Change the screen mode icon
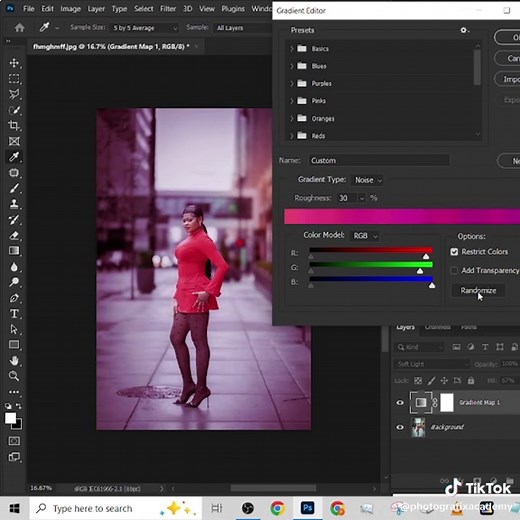This screenshot has height=520, width=520. (x=14, y=457)
